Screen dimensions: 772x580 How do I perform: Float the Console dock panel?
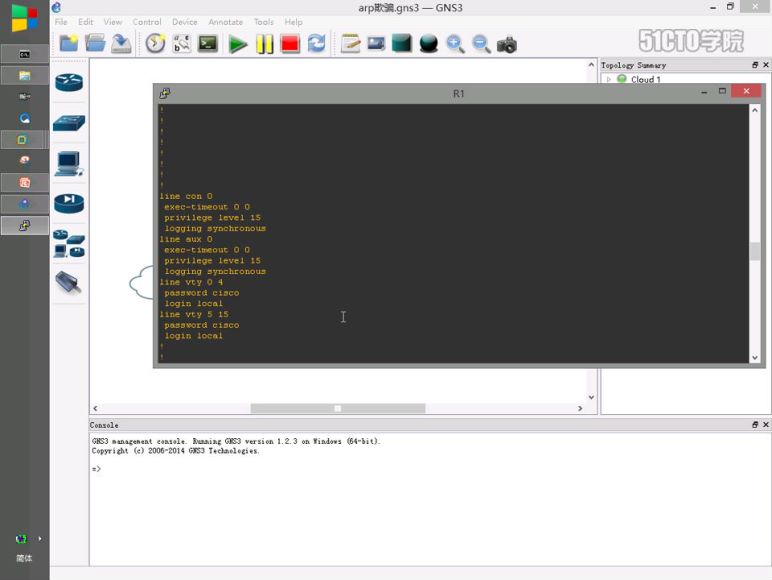(755, 425)
